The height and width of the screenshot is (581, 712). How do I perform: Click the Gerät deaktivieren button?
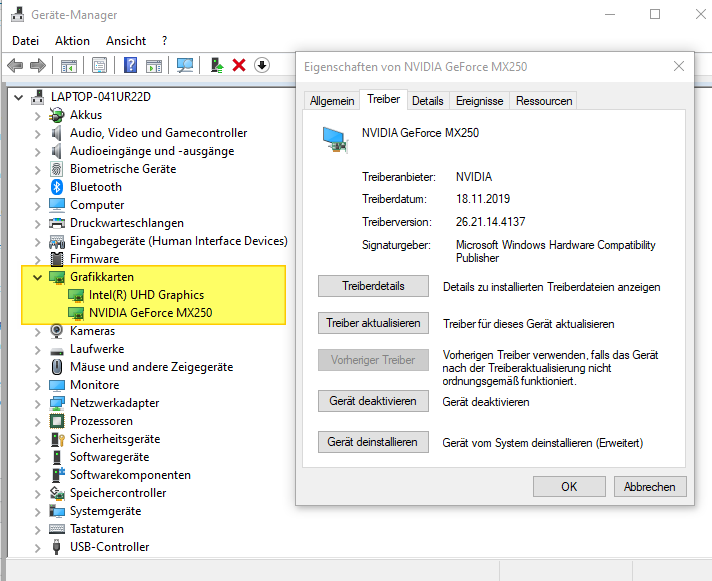pyautogui.click(x=373, y=401)
